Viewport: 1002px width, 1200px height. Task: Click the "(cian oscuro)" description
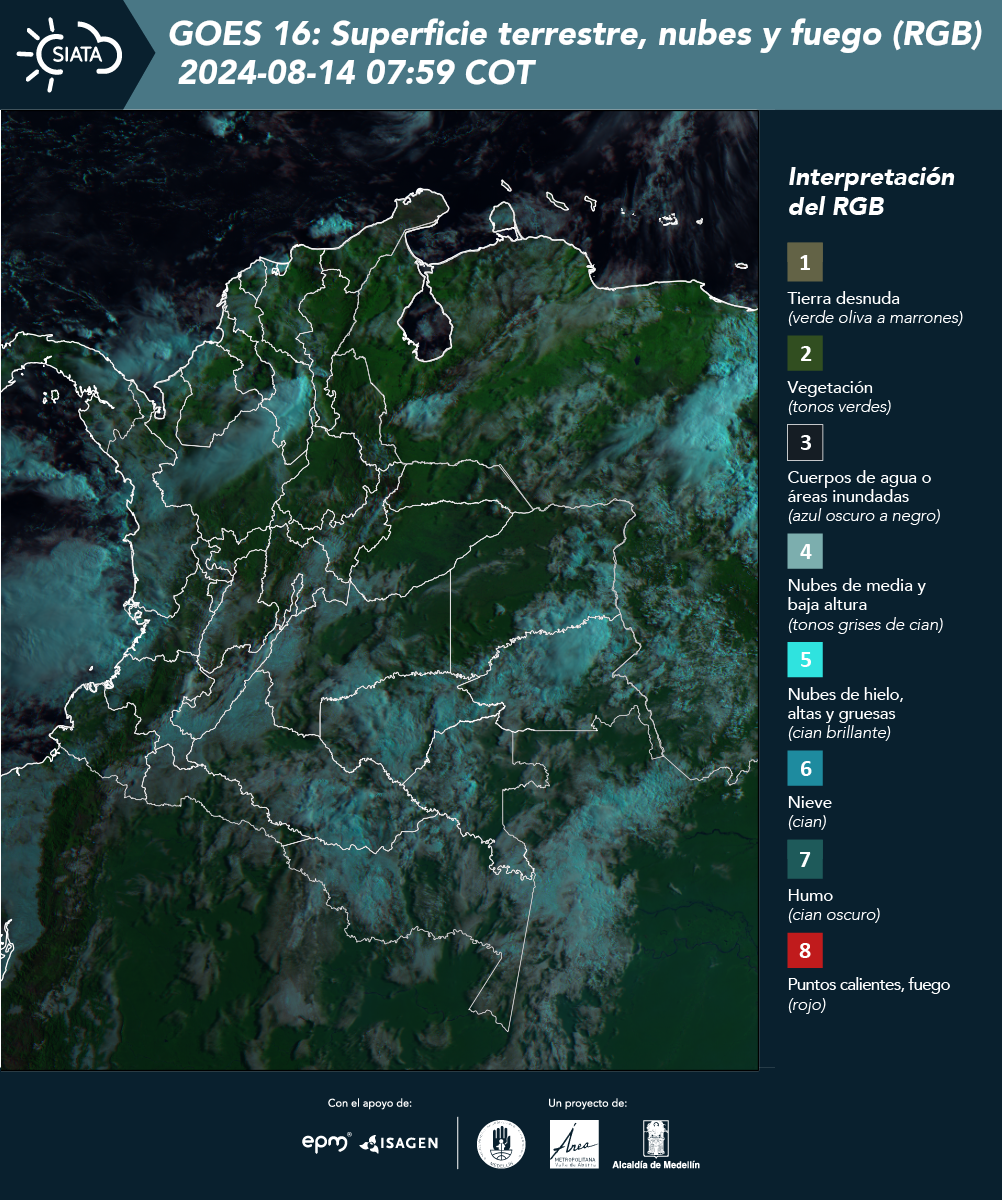click(834, 915)
